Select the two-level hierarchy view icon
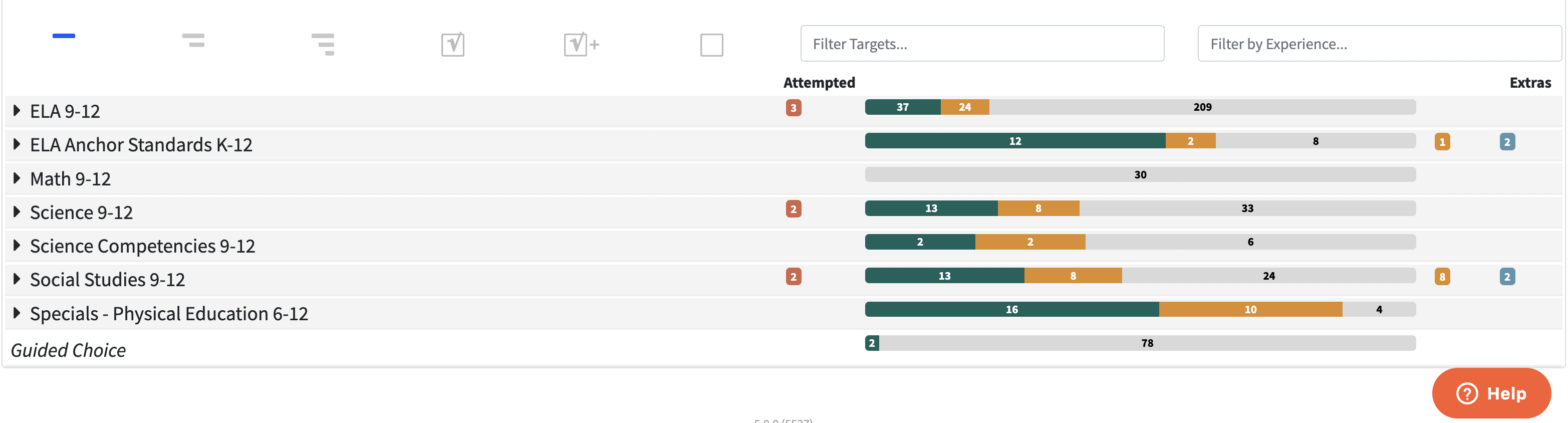This screenshot has height=423, width=1568. (x=193, y=41)
